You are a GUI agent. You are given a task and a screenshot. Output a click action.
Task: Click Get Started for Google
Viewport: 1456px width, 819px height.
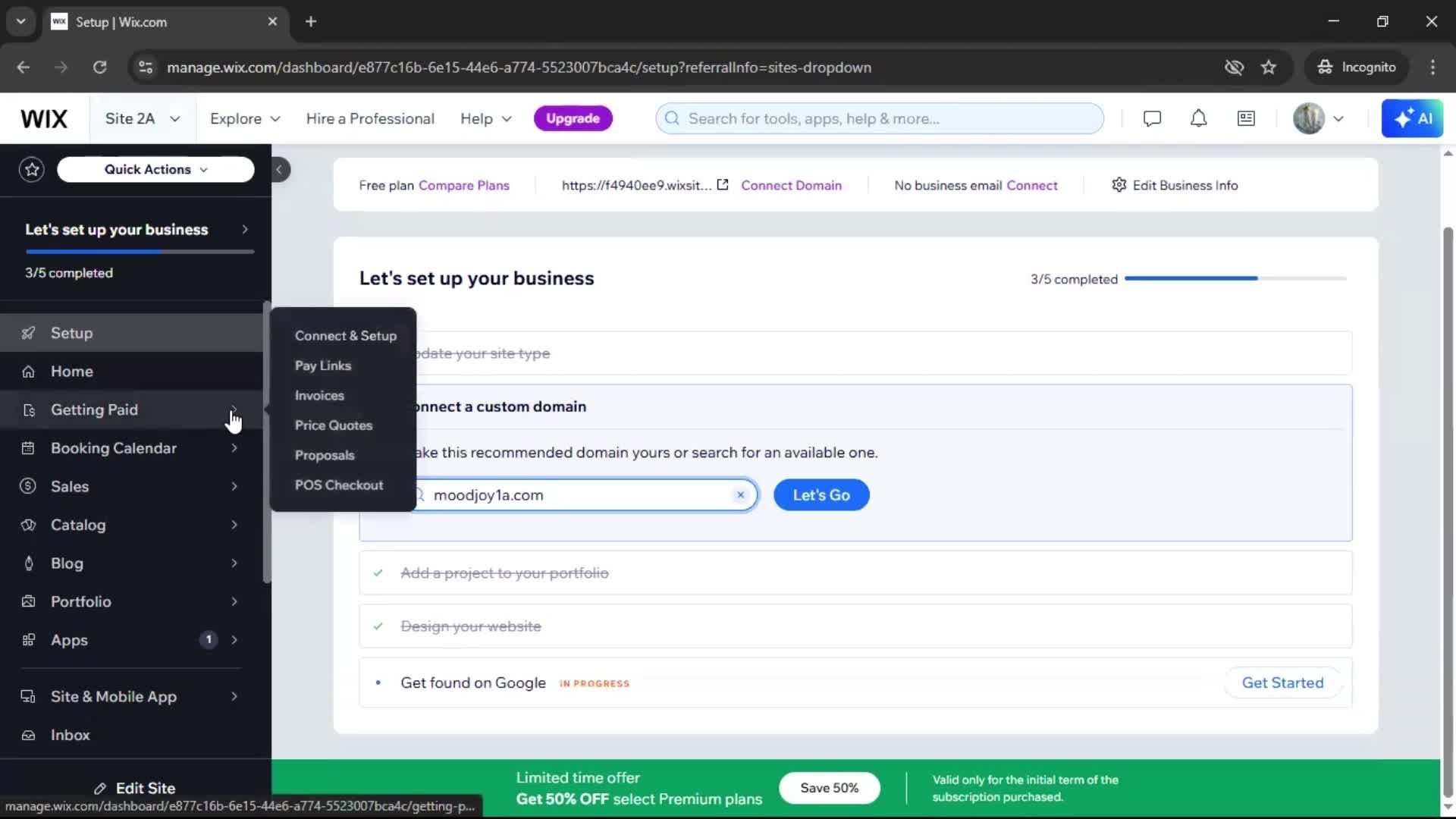click(x=1282, y=682)
